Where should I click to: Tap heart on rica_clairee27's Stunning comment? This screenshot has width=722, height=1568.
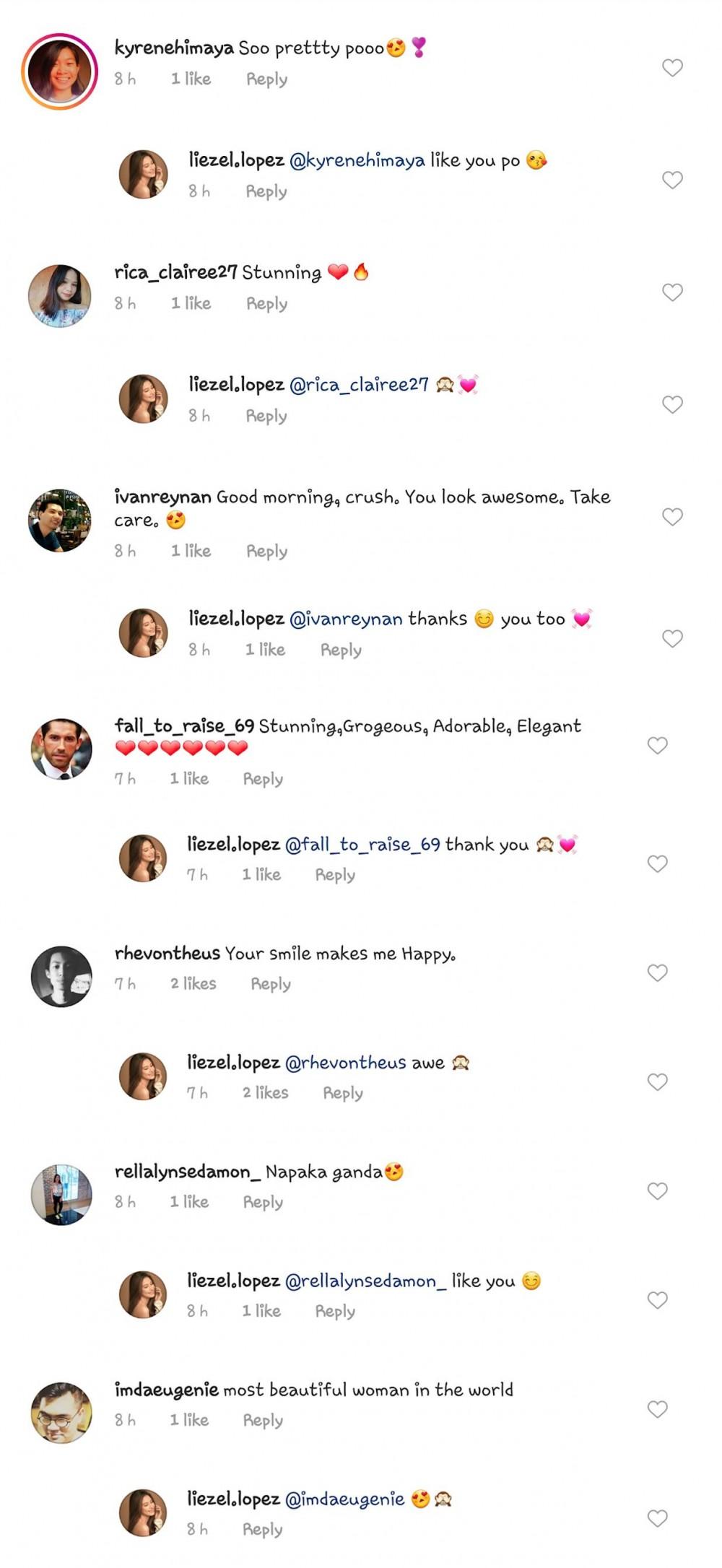click(672, 292)
